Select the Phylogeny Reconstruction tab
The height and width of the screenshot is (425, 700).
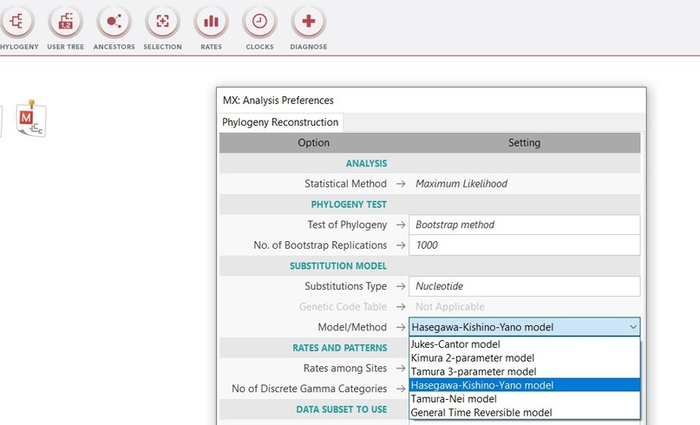click(280, 122)
